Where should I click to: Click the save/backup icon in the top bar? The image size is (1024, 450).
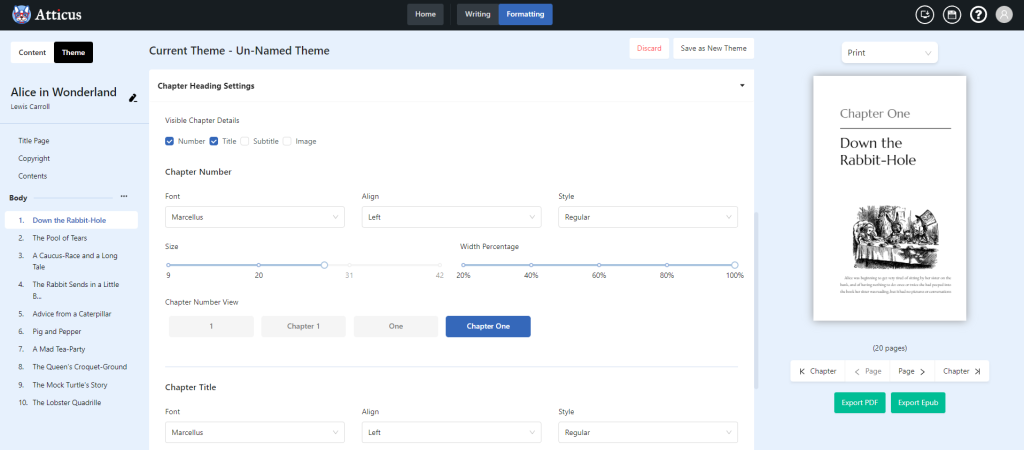952,14
